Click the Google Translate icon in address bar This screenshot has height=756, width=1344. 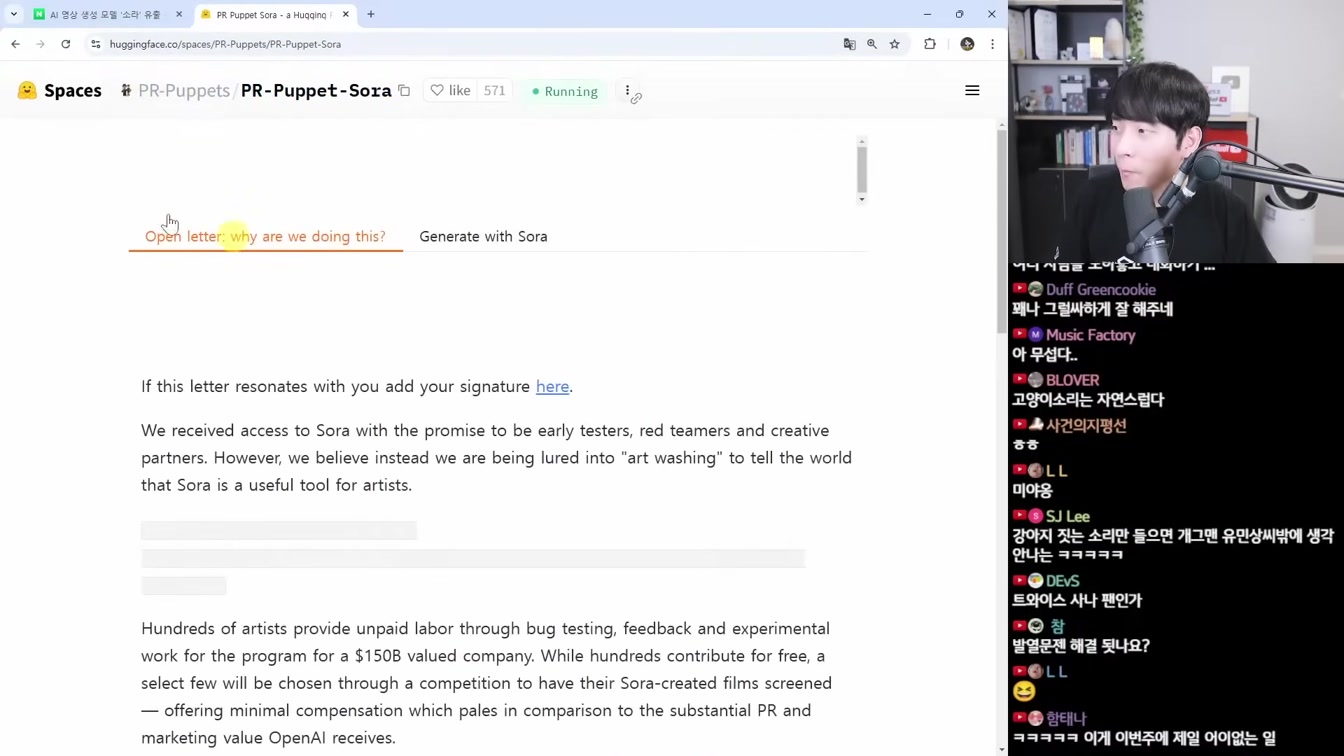coord(850,44)
